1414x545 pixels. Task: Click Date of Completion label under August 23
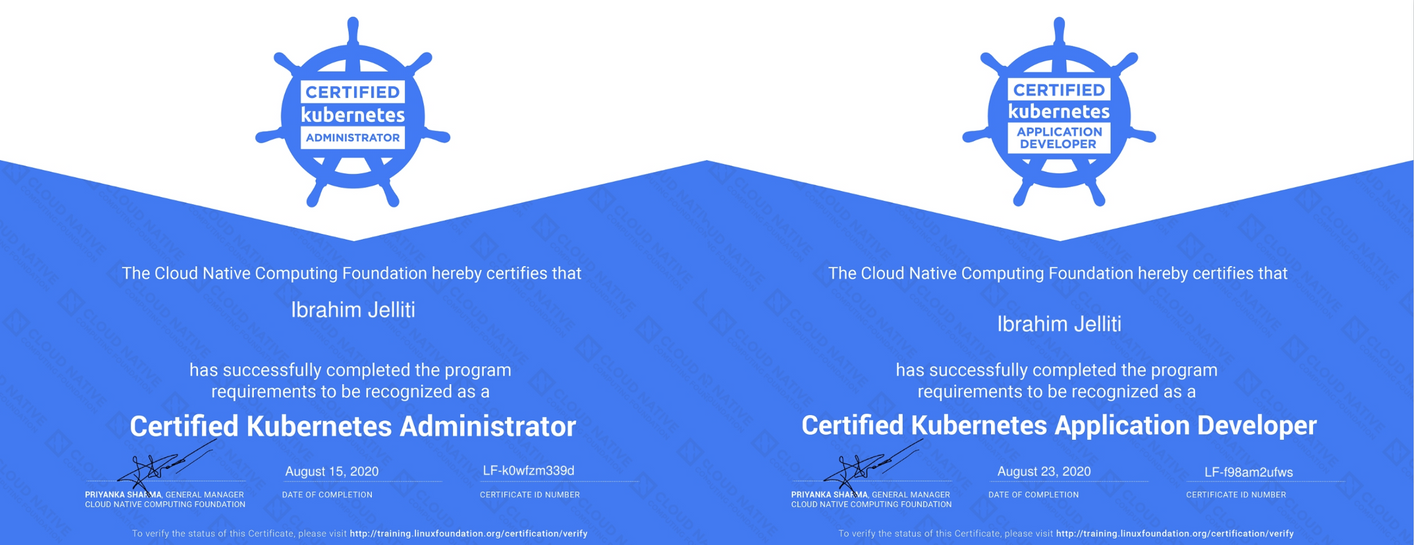tap(1034, 495)
